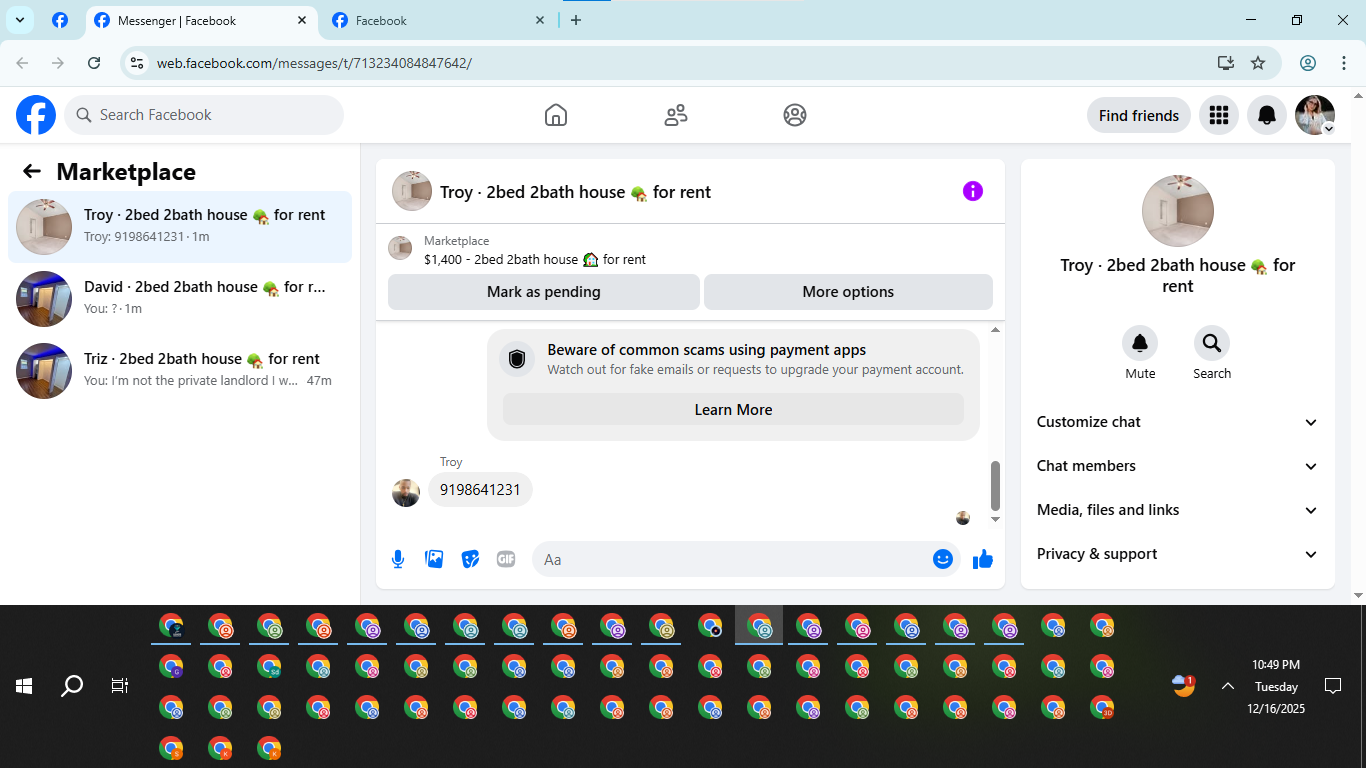Click inside the Search Facebook field
Image resolution: width=1366 pixels, height=768 pixels.
tap(204, 115)
